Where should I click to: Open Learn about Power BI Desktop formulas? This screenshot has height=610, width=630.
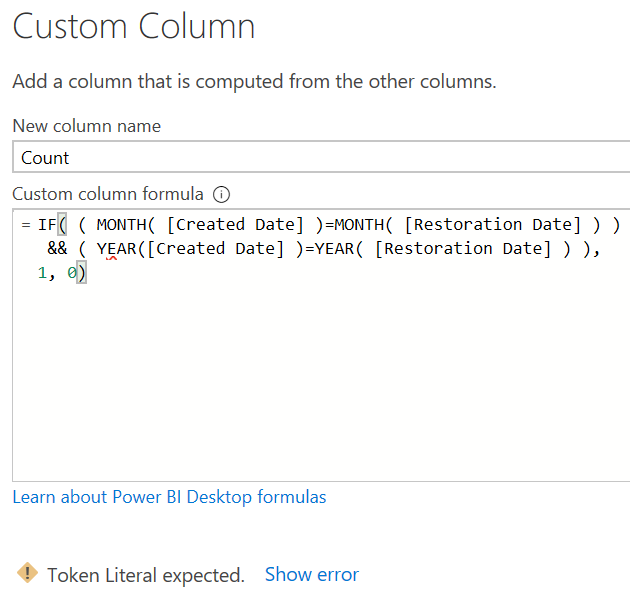[169, 497]
